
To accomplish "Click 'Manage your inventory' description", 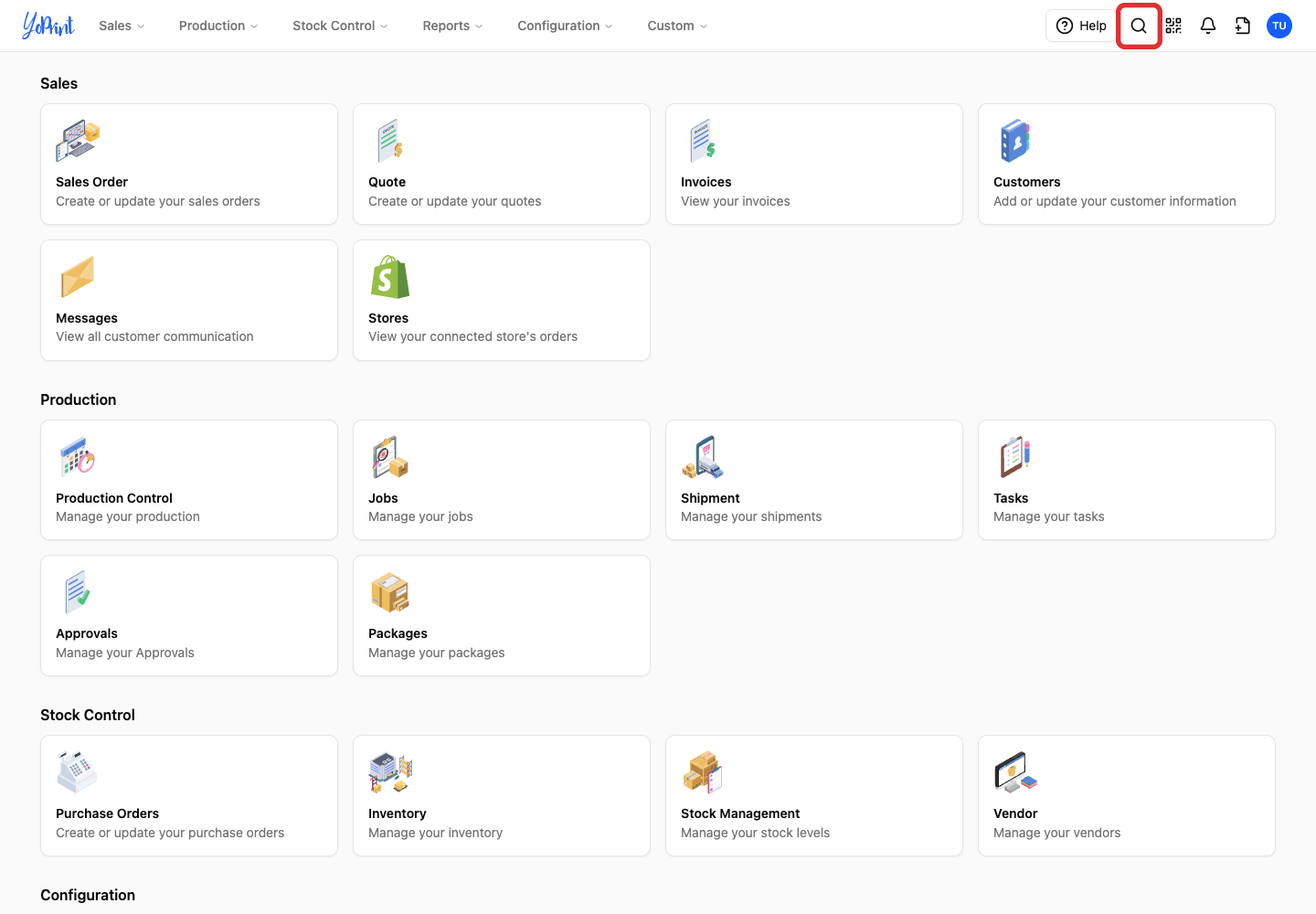I will [x=436, y=833].
